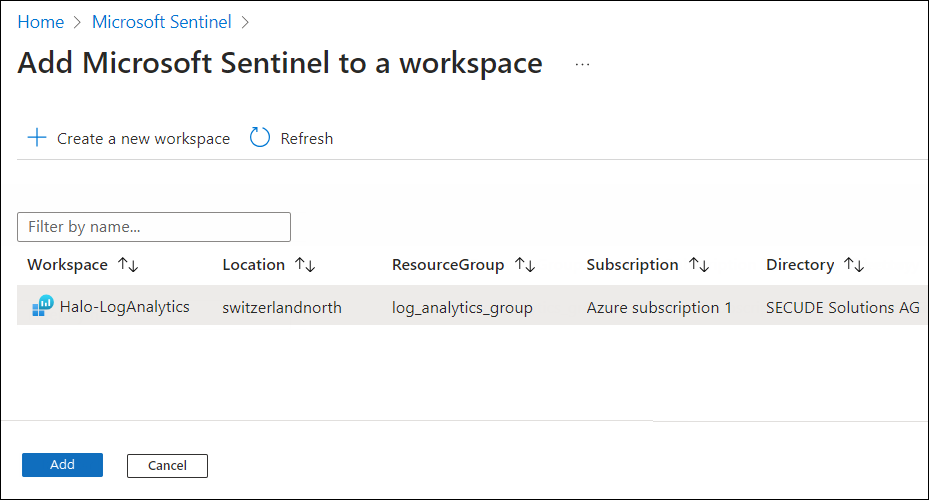
Task: Navigate to Microsoft Sentinel breadcrumb link
Action: coord(161,21)
